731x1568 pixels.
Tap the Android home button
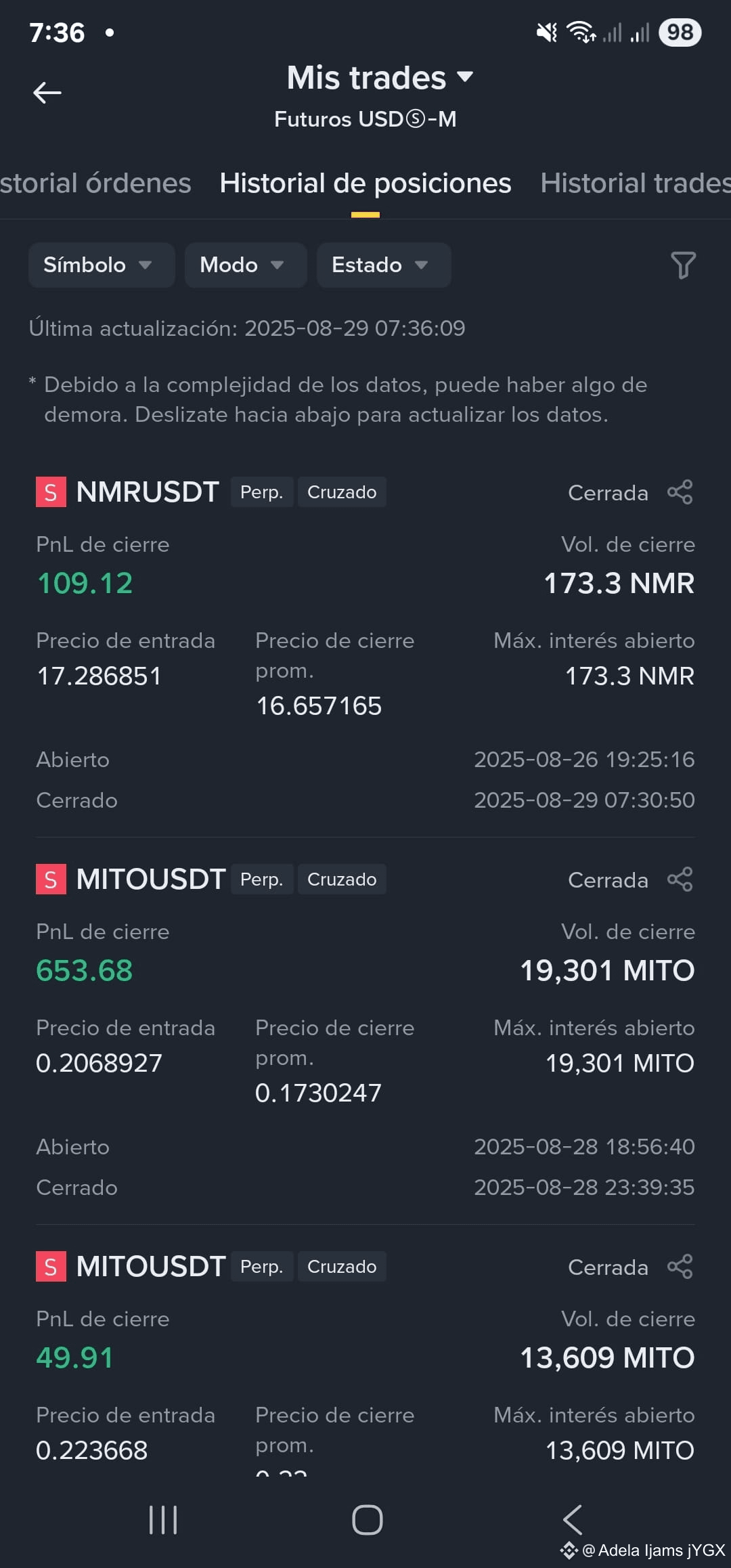367,1520
